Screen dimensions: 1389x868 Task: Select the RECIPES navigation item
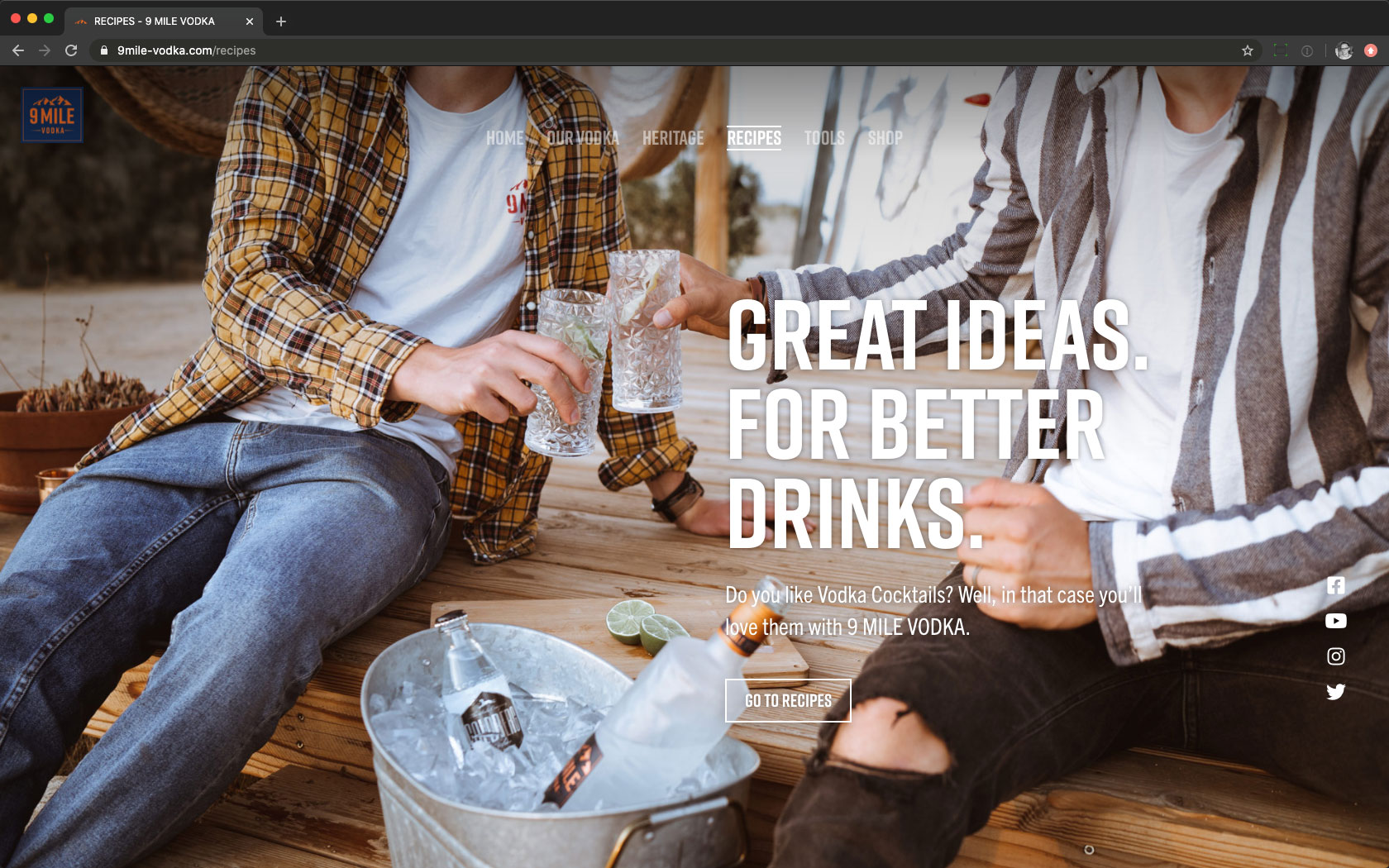pos(754,138)
